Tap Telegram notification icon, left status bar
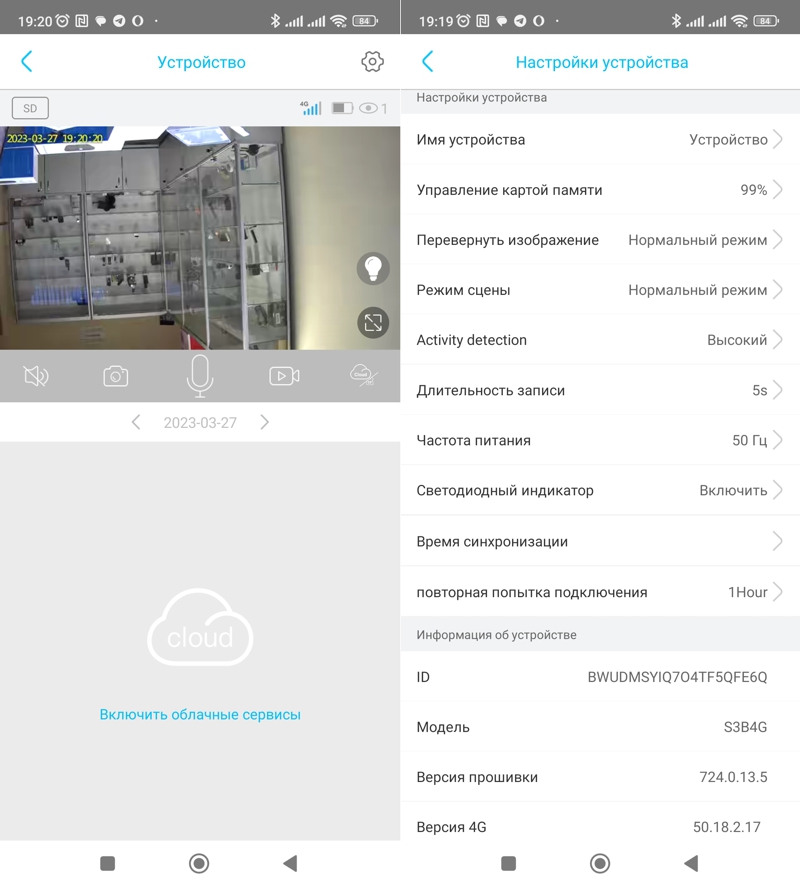The width and height of the screenshot is (800, 889). [x=119, y=21]
